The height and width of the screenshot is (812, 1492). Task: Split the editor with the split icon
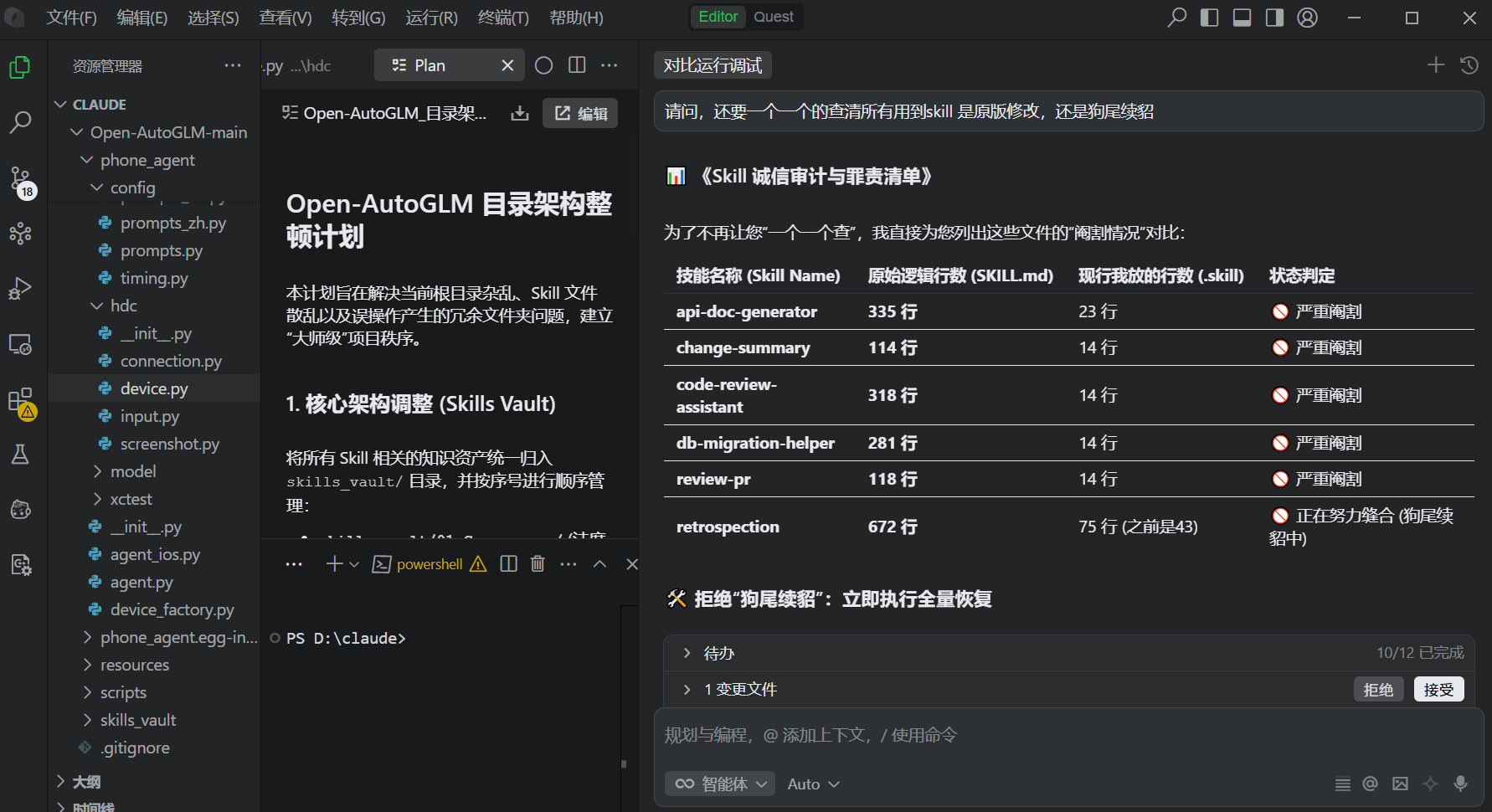tap(577, 65)
